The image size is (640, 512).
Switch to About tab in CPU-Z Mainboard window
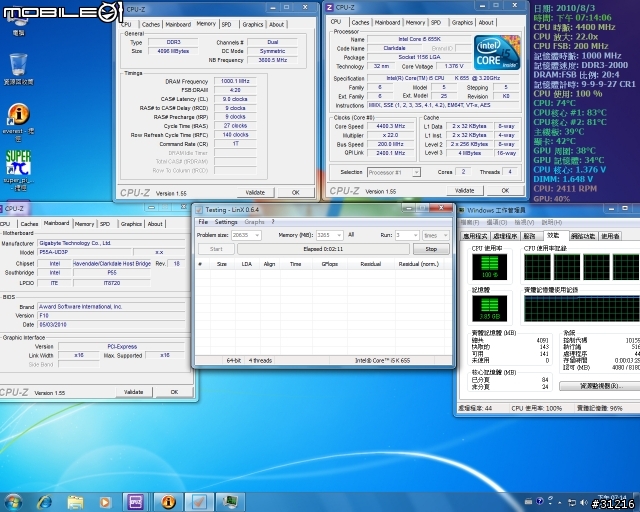[x=155, y=224]
